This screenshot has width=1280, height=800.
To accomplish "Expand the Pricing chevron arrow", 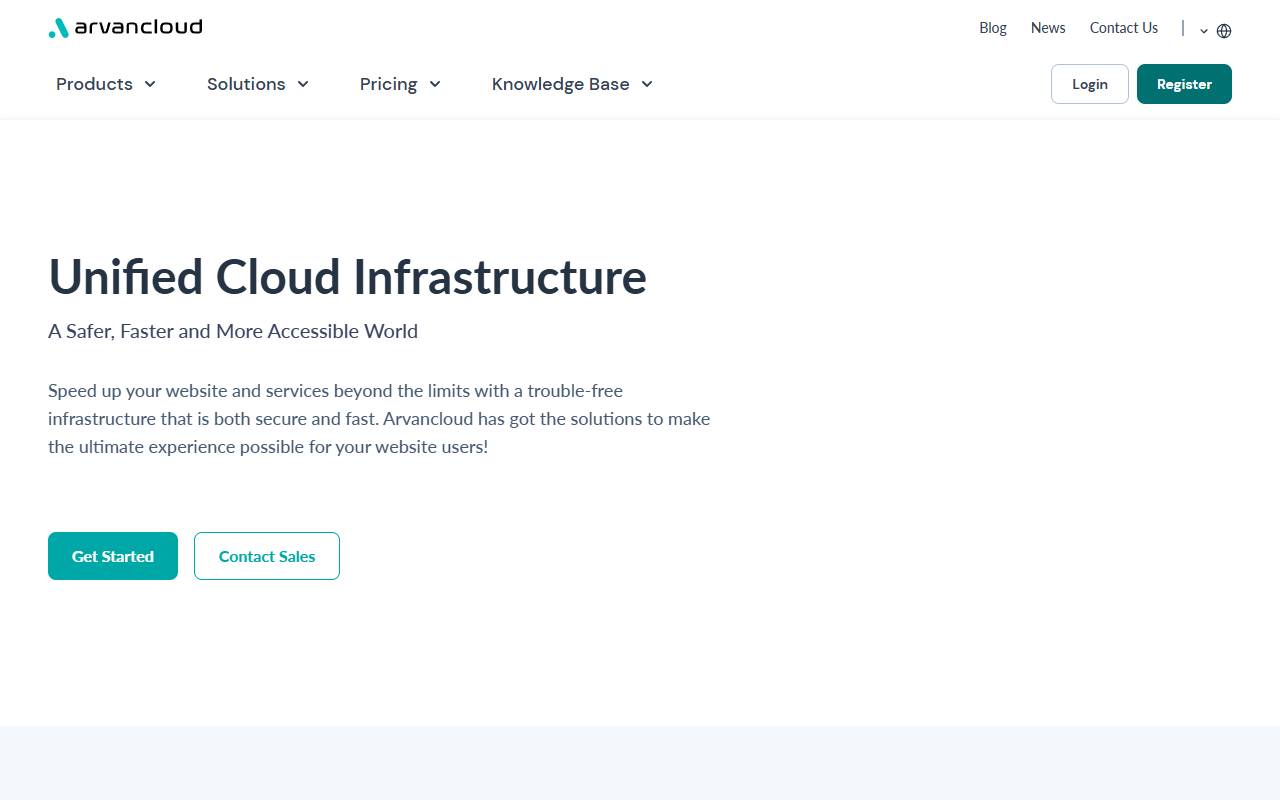I will coord(435,84).
